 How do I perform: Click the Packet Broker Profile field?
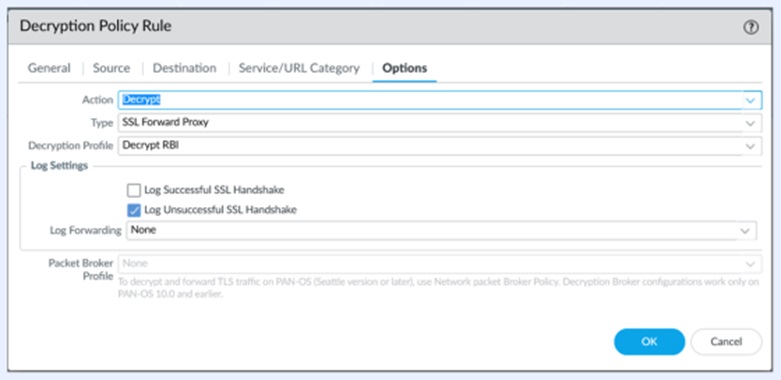(x=440, y=264)
